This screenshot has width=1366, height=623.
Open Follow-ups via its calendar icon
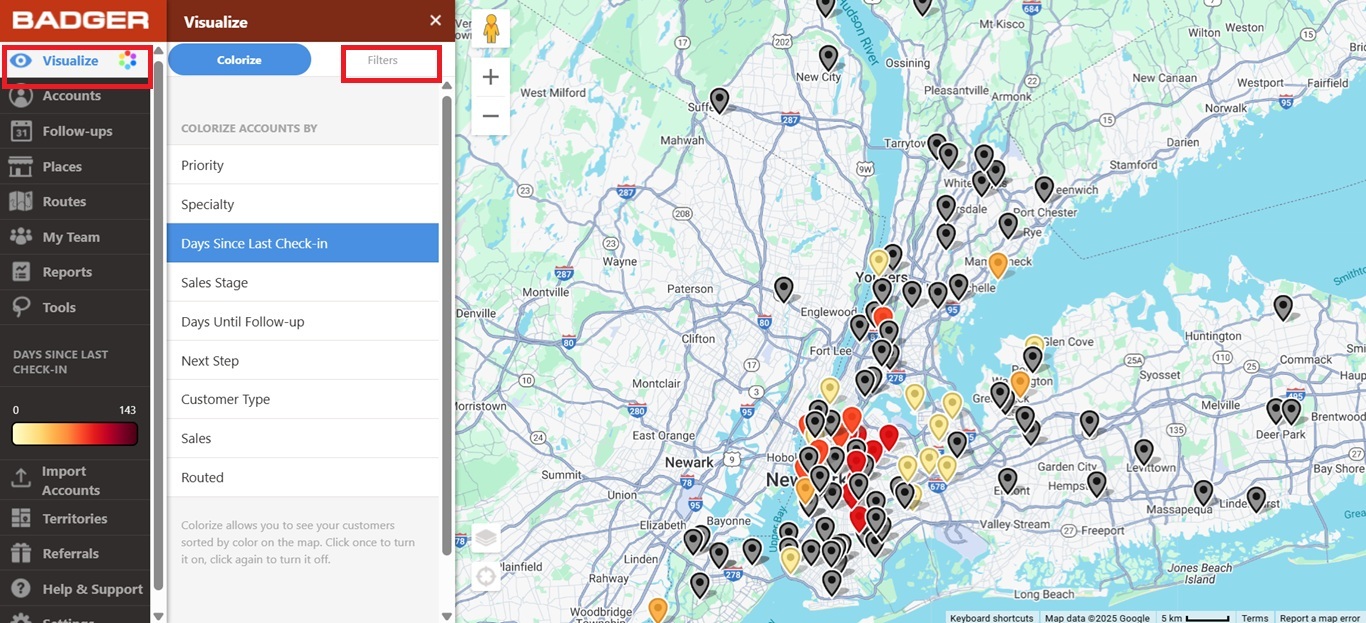click(x=21, y=131)
